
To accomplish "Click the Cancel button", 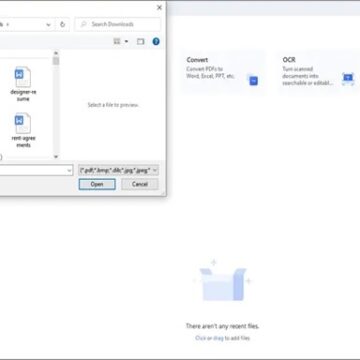I will click(x=140, y=184).
